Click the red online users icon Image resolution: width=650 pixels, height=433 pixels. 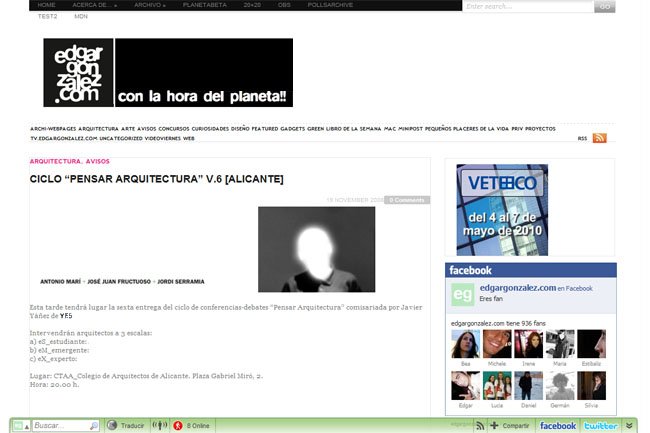(176, 425)
